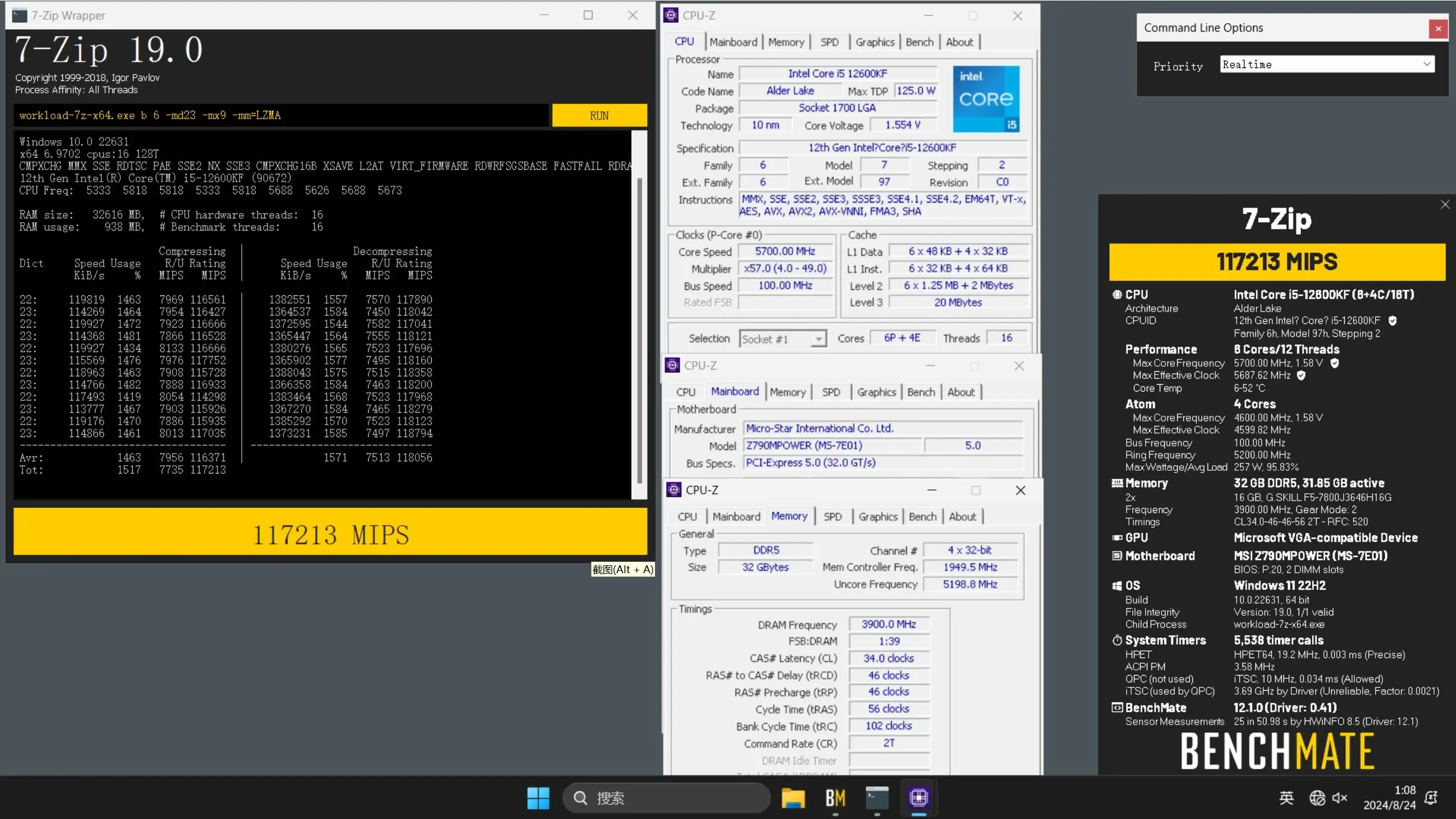Click the 7-Zip command line input field
This screenshot has width=1456, height=819.
281,115
